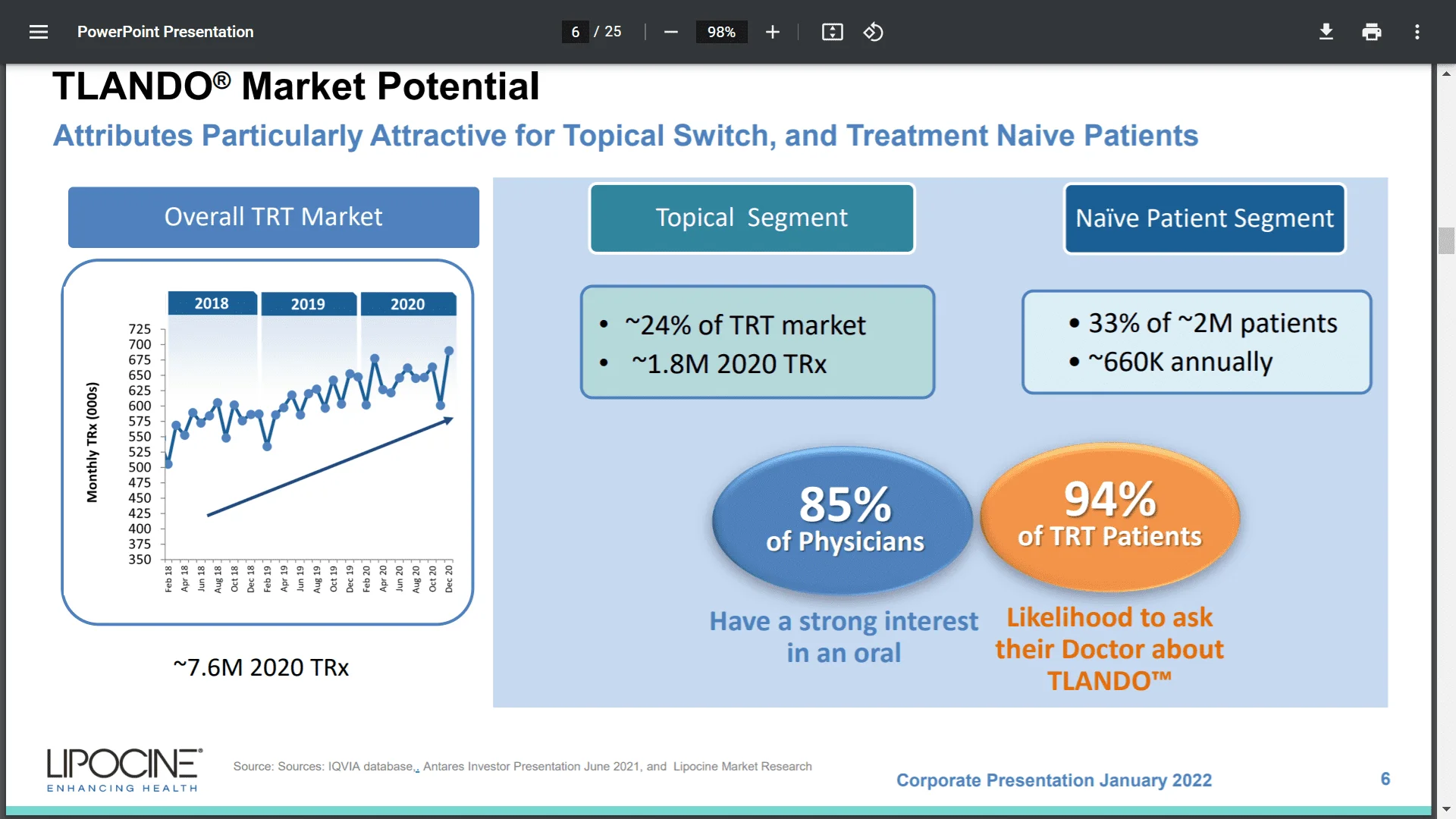Click the scrollbar up arrow
The width and height of the screenshot is (1456, 819).
[1447, 73]
